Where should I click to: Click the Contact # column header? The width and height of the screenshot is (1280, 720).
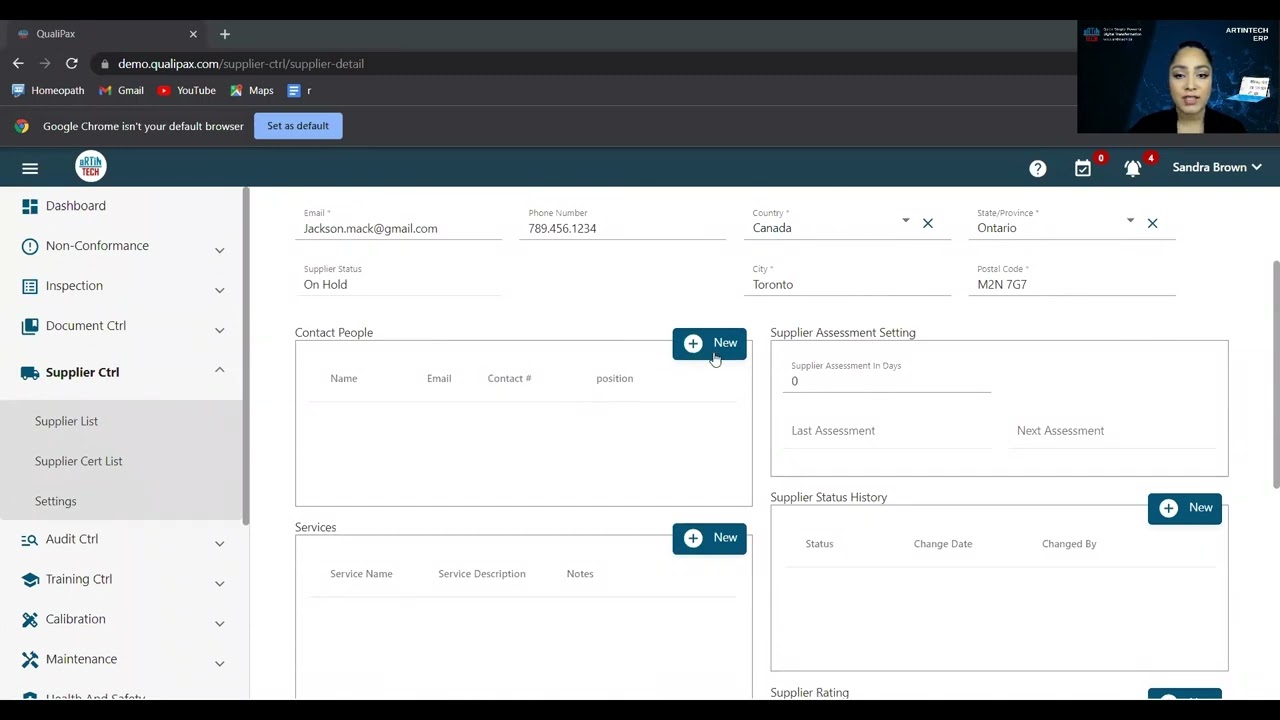[509, 379]
